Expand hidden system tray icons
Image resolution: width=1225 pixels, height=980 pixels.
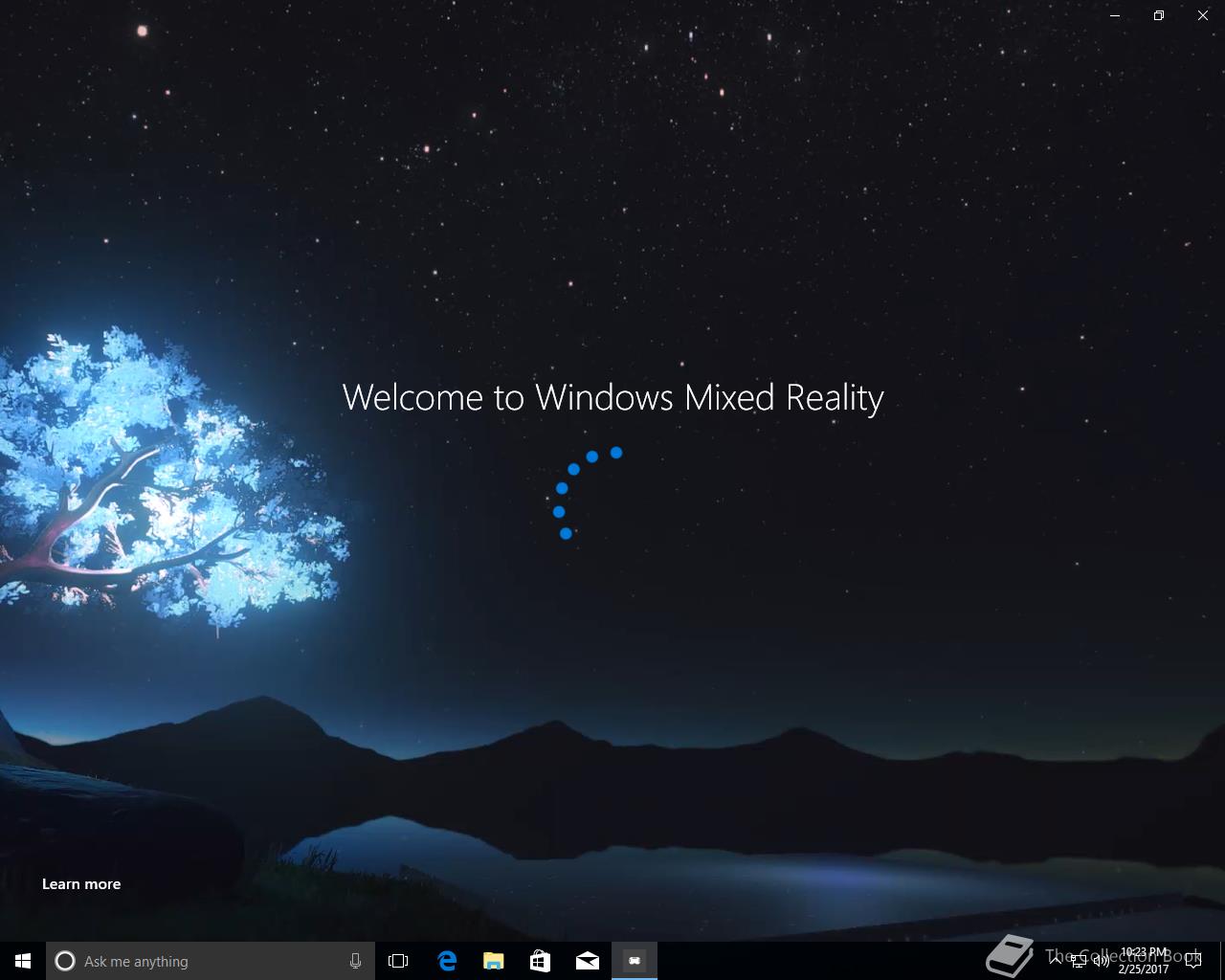1056,961
